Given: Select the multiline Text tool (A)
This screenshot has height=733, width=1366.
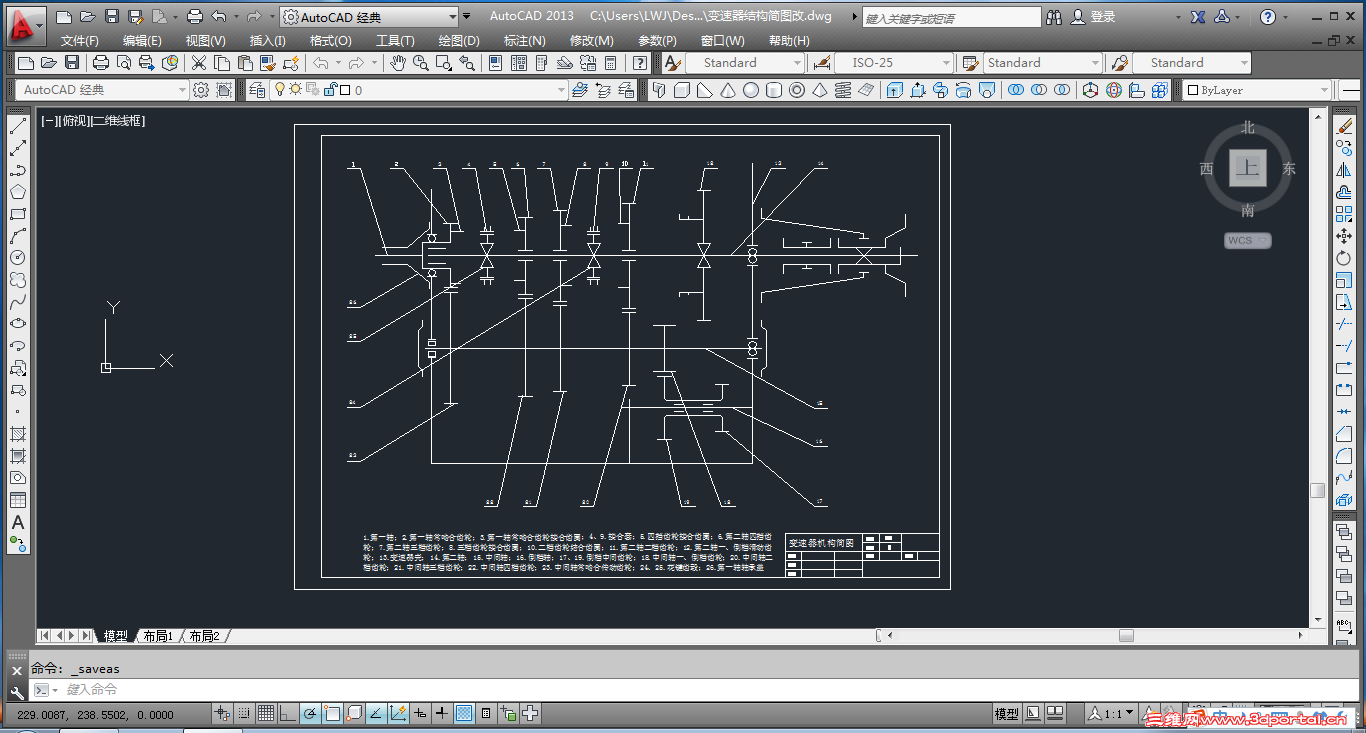Looking at the screenshot, I should (x=18, y=522).
